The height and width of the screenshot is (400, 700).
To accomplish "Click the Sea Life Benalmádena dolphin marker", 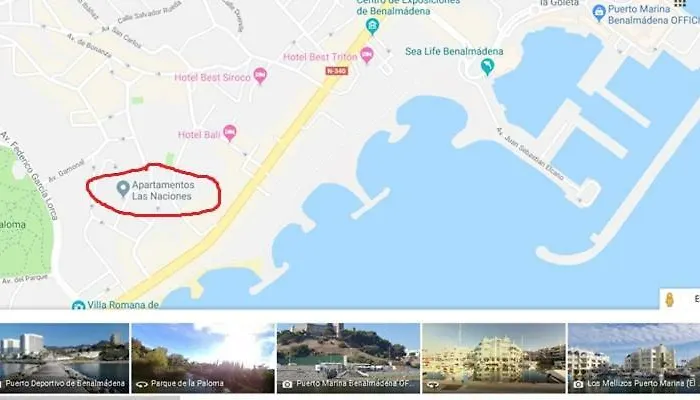I will (487, 67).
